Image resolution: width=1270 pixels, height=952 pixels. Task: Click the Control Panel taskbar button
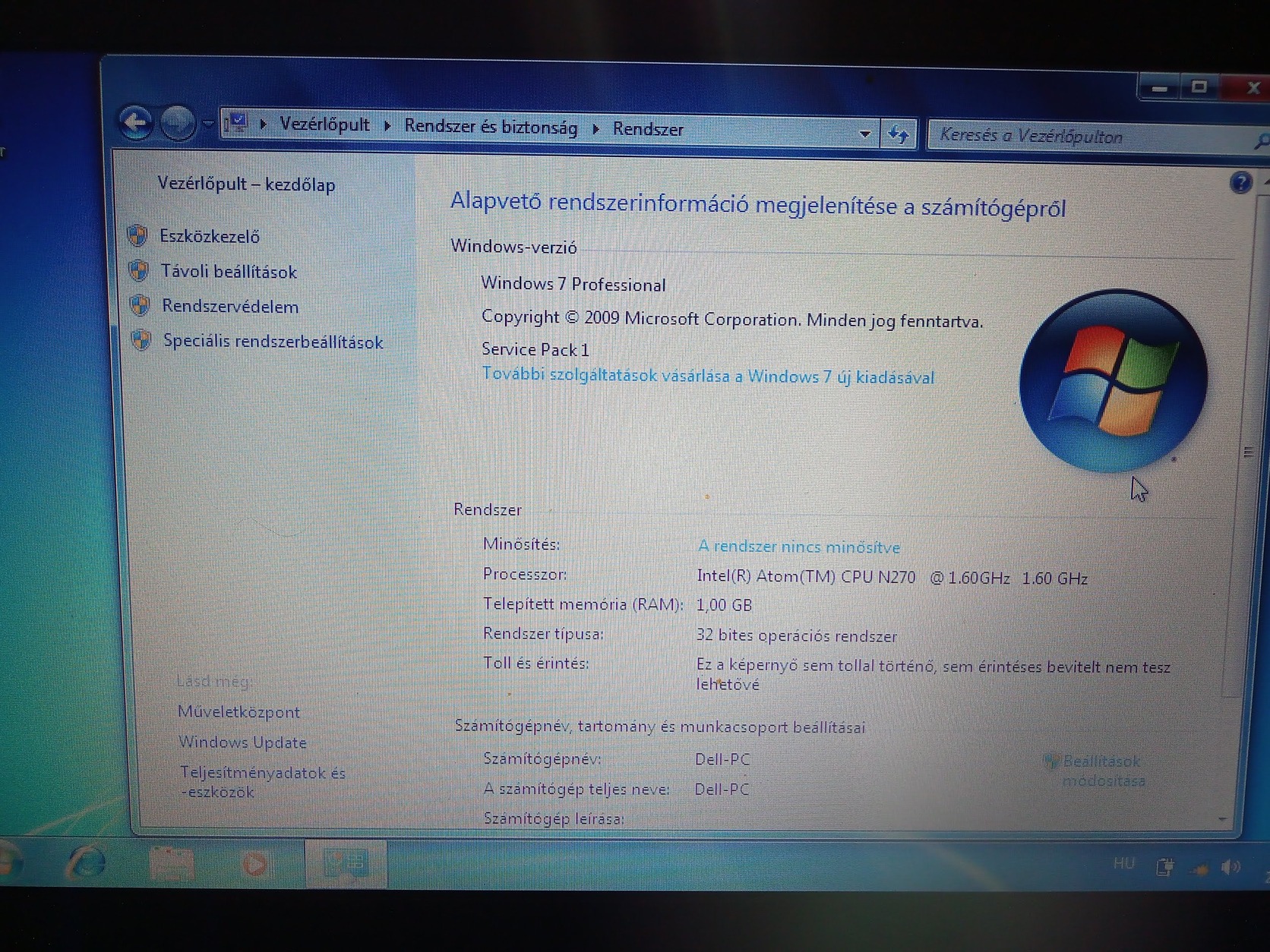346,863
